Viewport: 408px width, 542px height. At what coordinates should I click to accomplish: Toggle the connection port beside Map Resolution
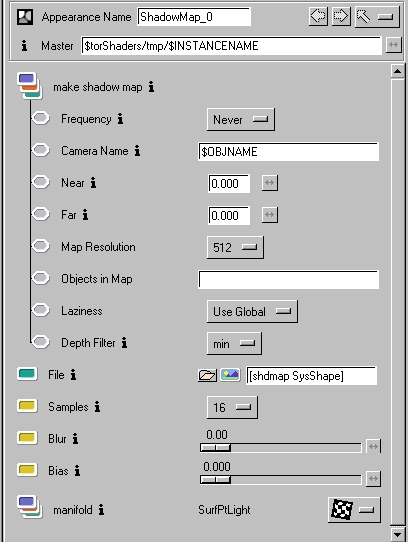pos(41,246)
